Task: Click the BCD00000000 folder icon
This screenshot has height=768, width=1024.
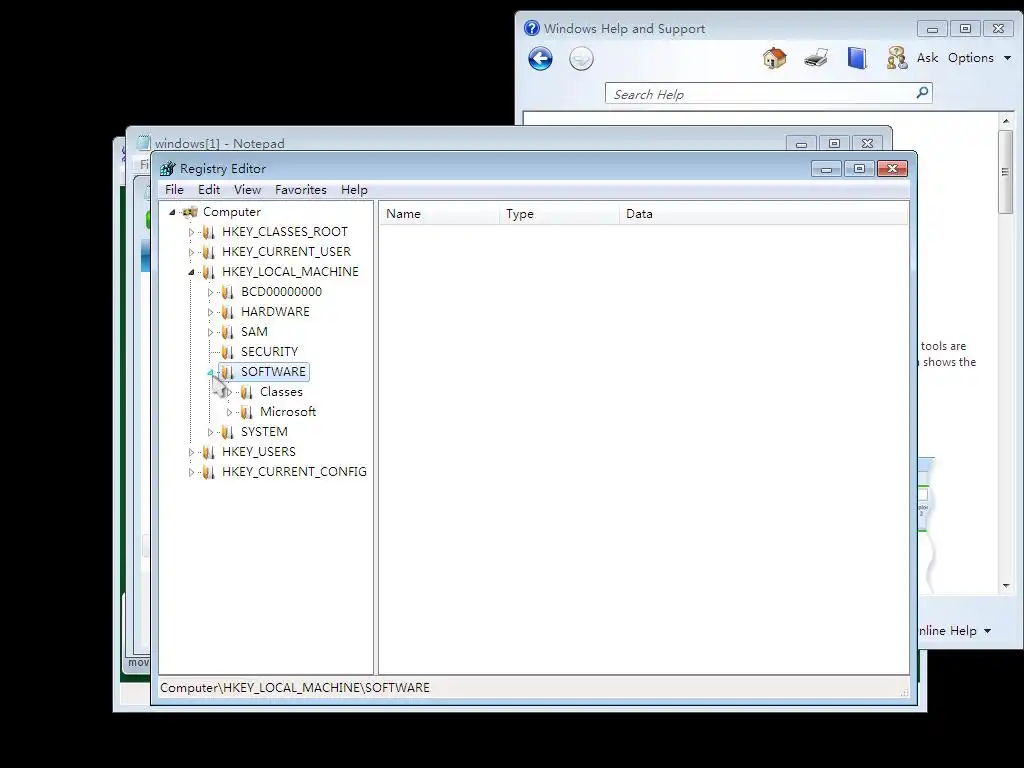Action: point(227,292)
